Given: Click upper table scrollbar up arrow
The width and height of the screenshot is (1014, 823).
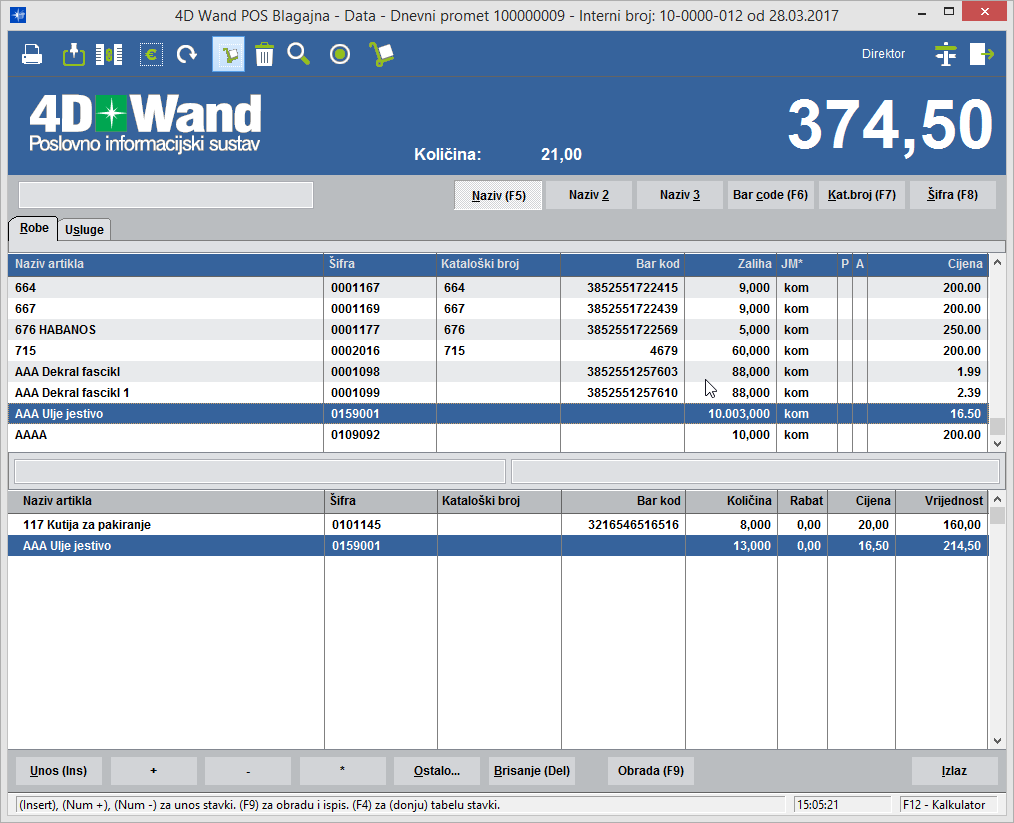Looking at the screenshot, I should [997, 262].
